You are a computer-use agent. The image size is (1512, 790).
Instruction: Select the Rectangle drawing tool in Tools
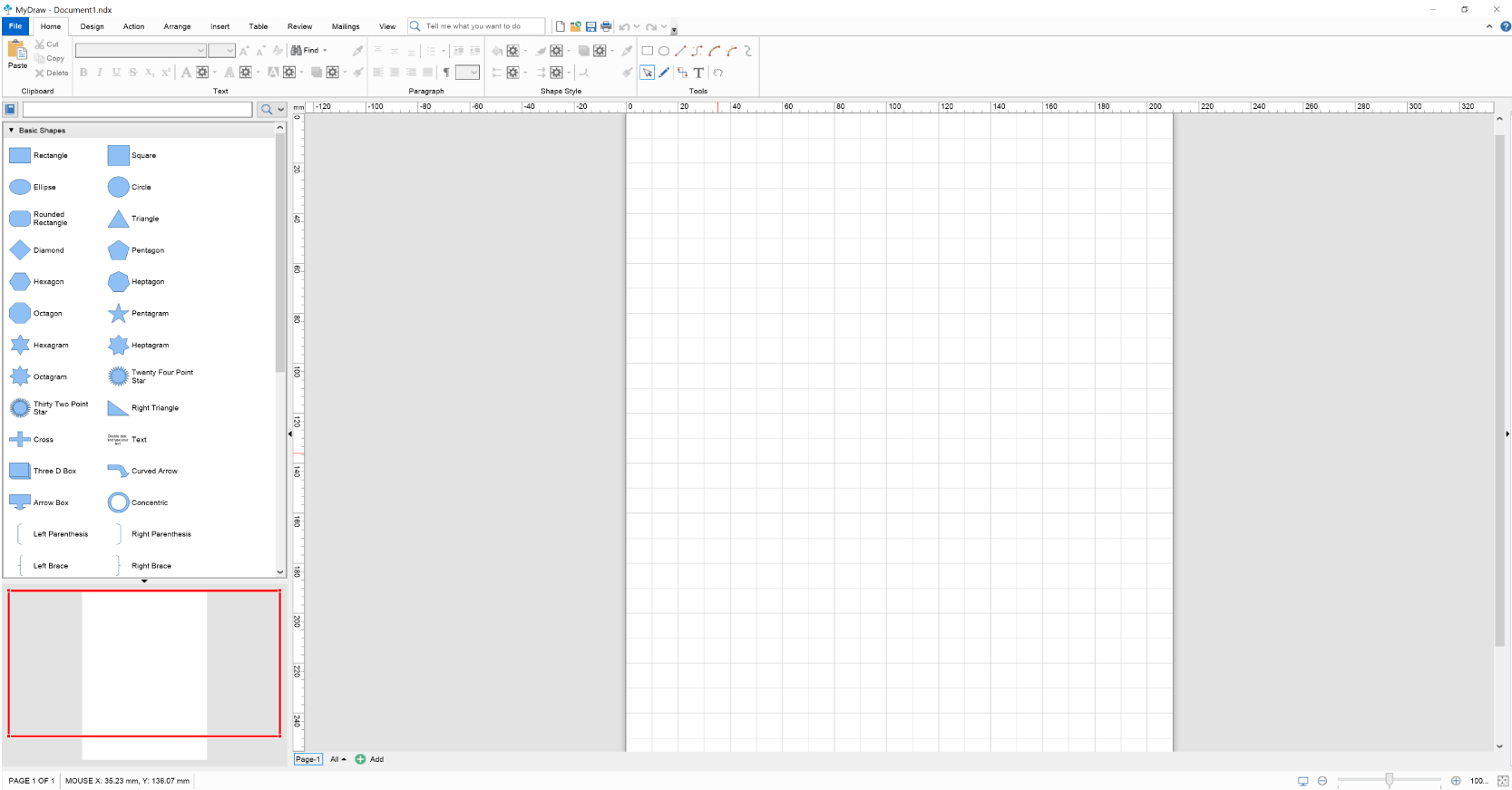647,51
